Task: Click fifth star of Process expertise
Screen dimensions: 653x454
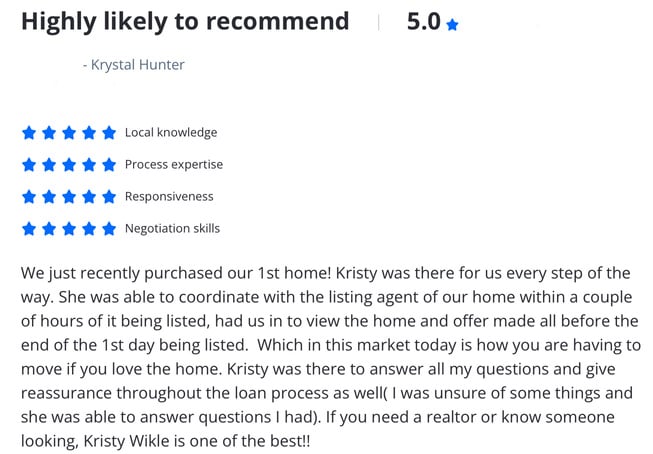Action: (109, 165)
